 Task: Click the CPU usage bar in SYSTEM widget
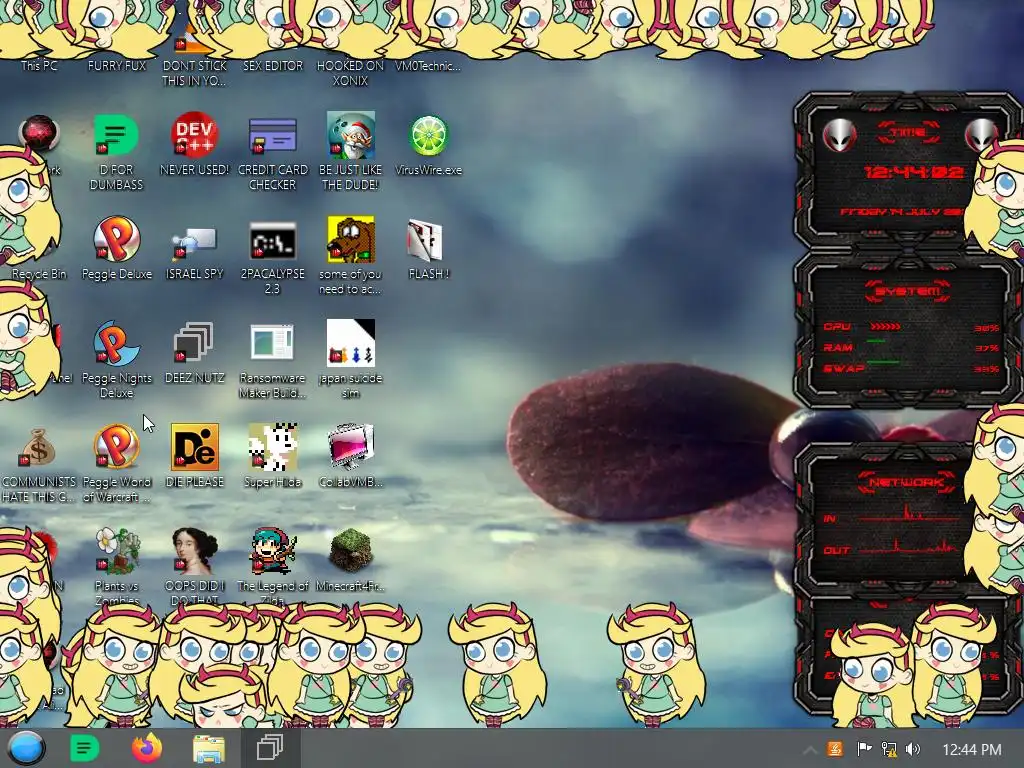[886, 327]
